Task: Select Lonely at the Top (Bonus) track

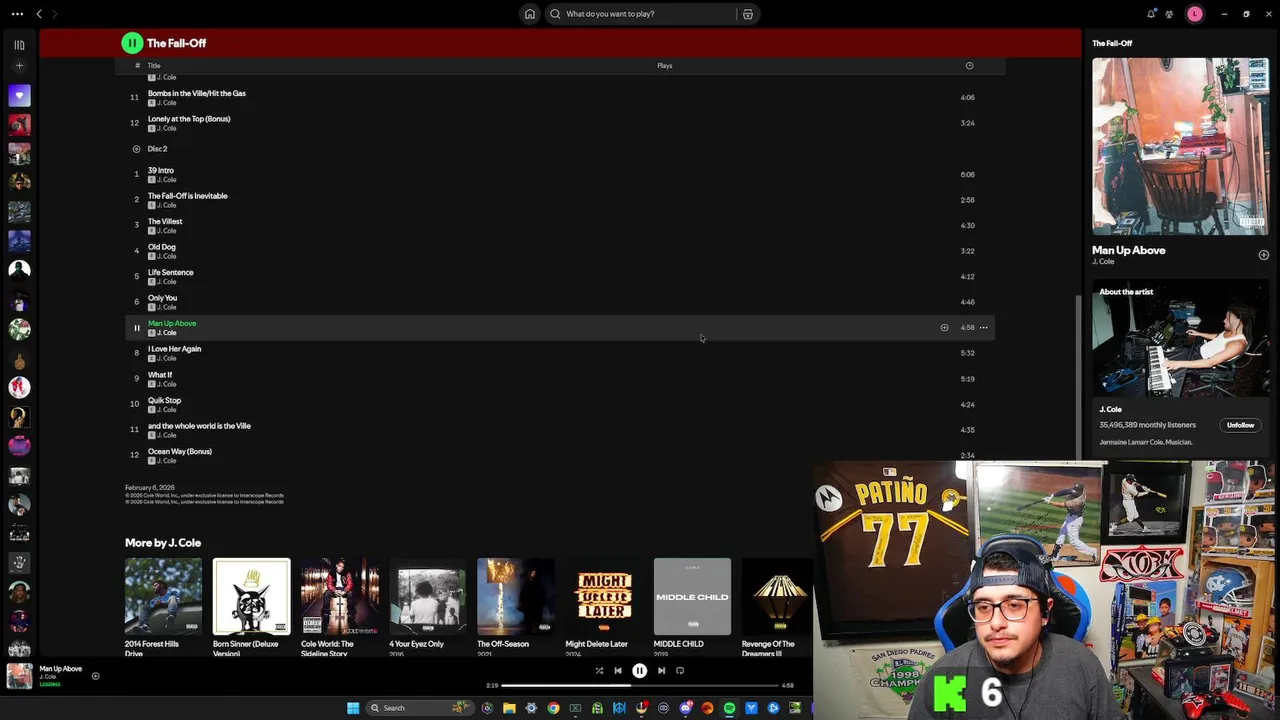Action: [x=189, y=119]
